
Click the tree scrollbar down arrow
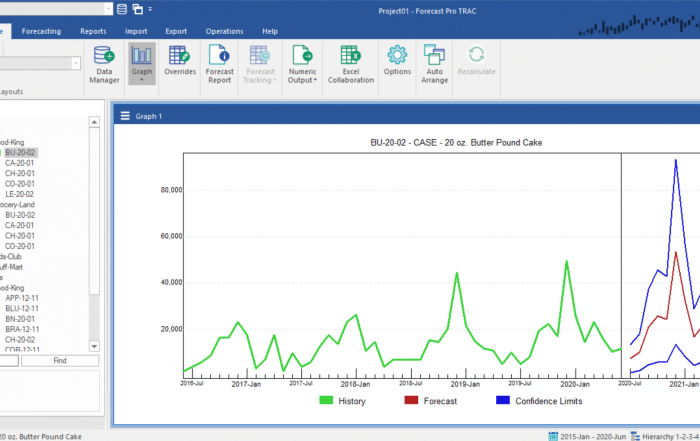click(94, 346)
